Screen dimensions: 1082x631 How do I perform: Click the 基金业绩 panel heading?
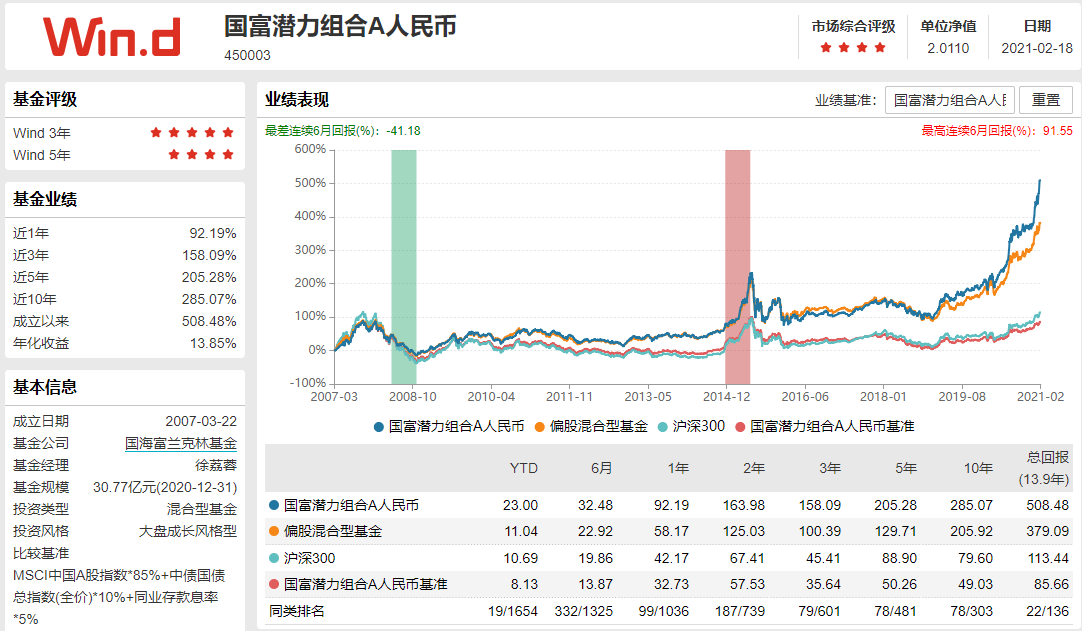45,200
